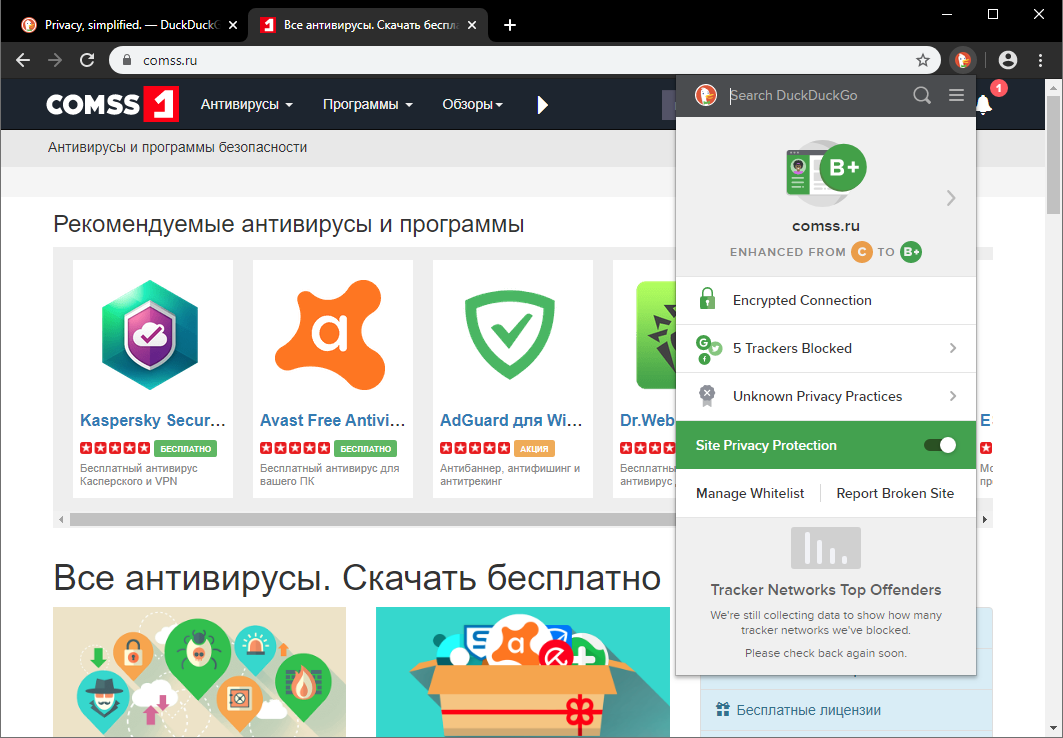1063x738 pixels.
Task: Reload the comss.ru page
Action: click(x=87, y=60)
